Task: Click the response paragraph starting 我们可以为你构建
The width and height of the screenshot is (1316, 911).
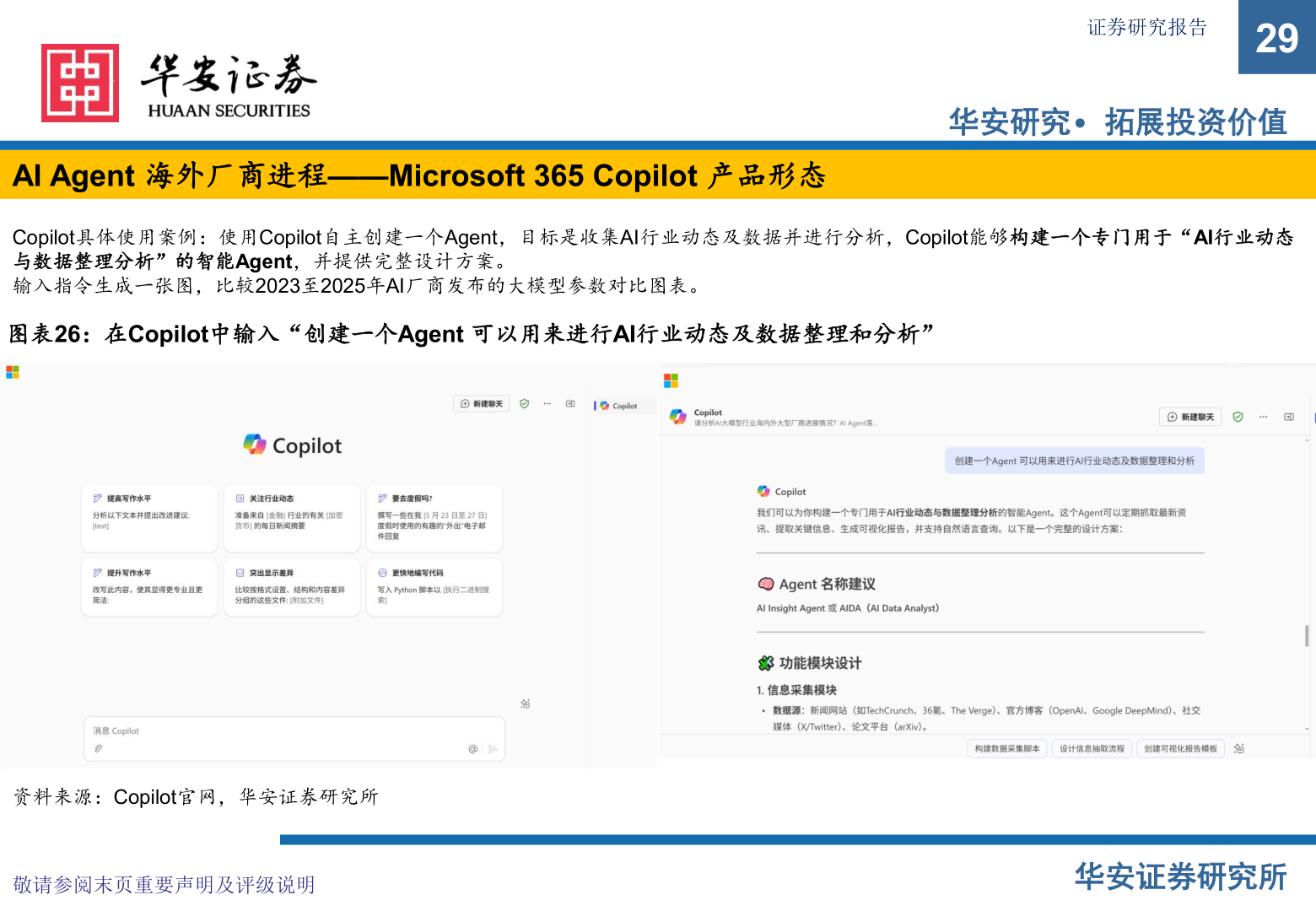Action: pos(972,520)
